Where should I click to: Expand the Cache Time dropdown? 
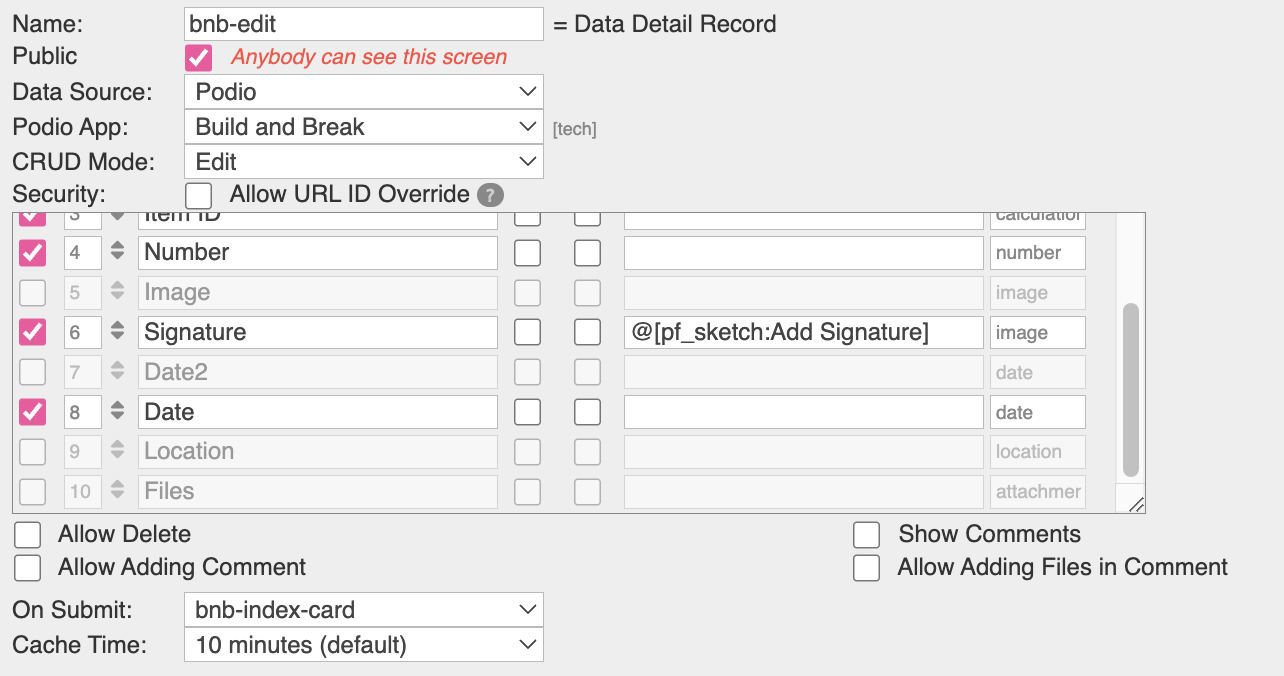[364, 645]
